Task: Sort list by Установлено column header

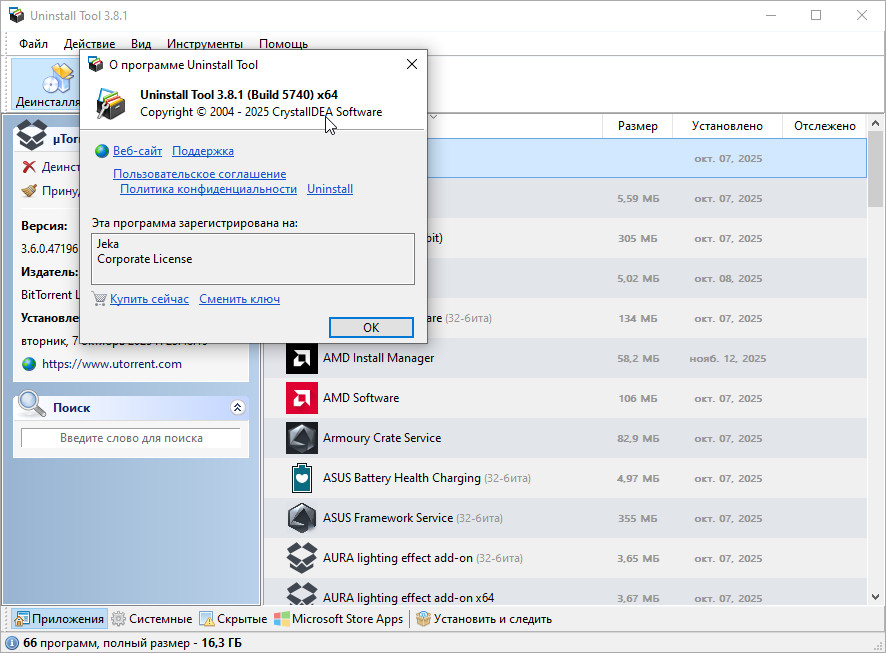Action: tap(728, 126)
